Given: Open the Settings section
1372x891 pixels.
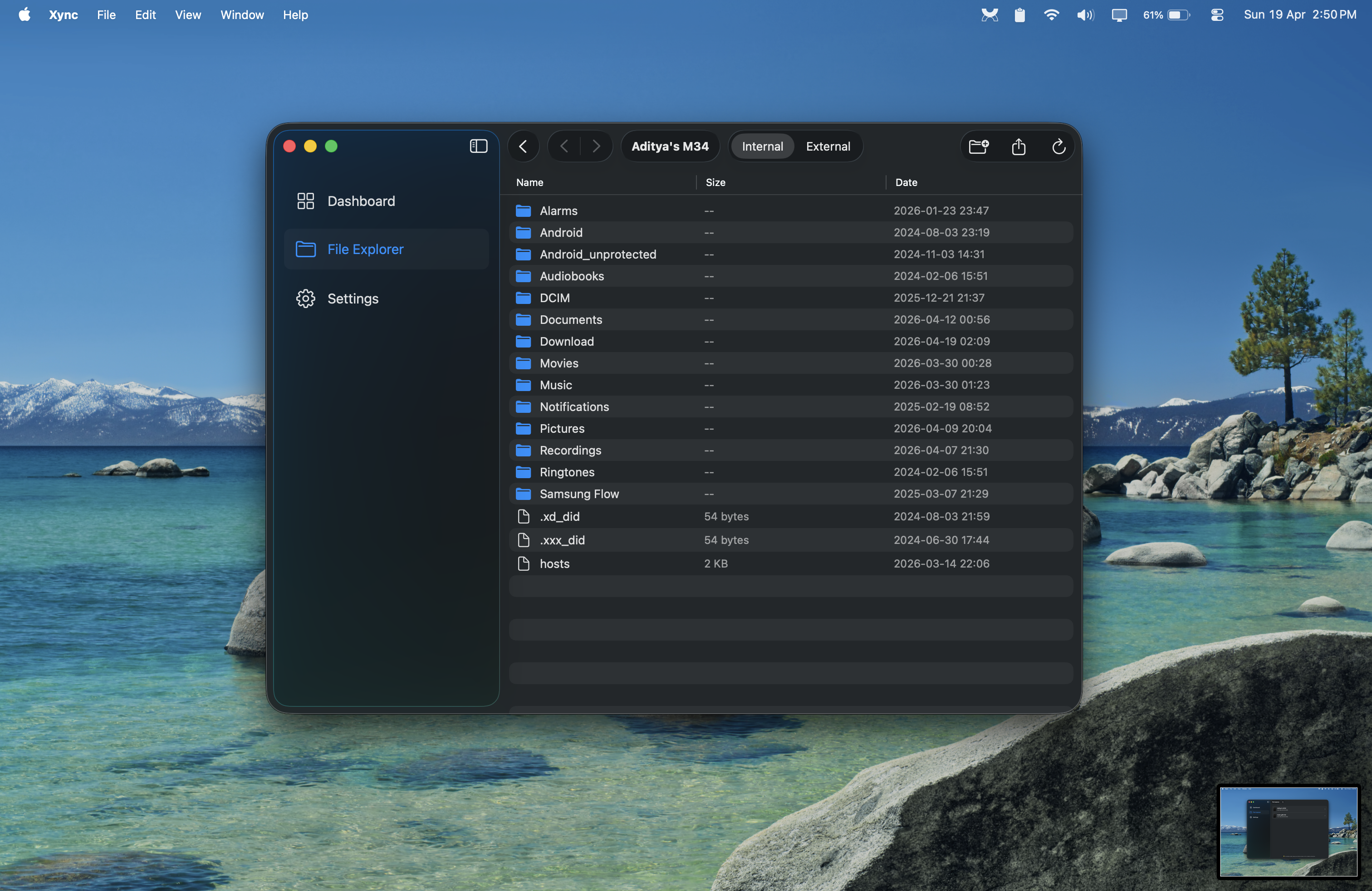Looking at the screenshot, I should (x=386, y=299).
